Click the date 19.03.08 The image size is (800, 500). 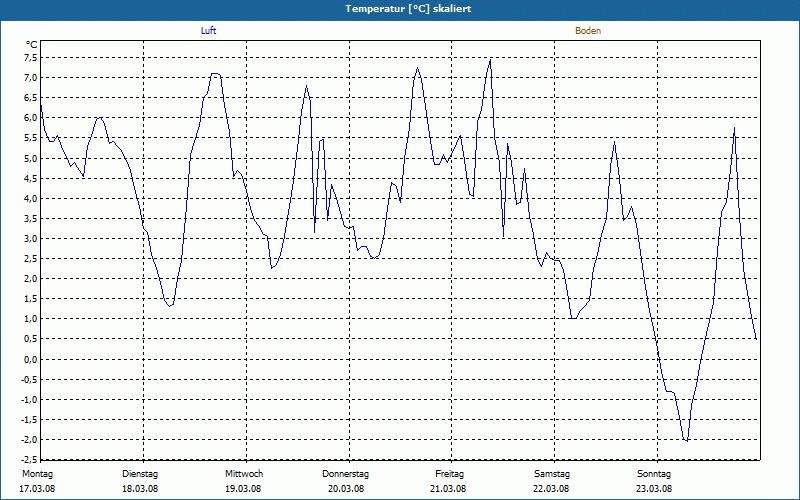[243, 489]
